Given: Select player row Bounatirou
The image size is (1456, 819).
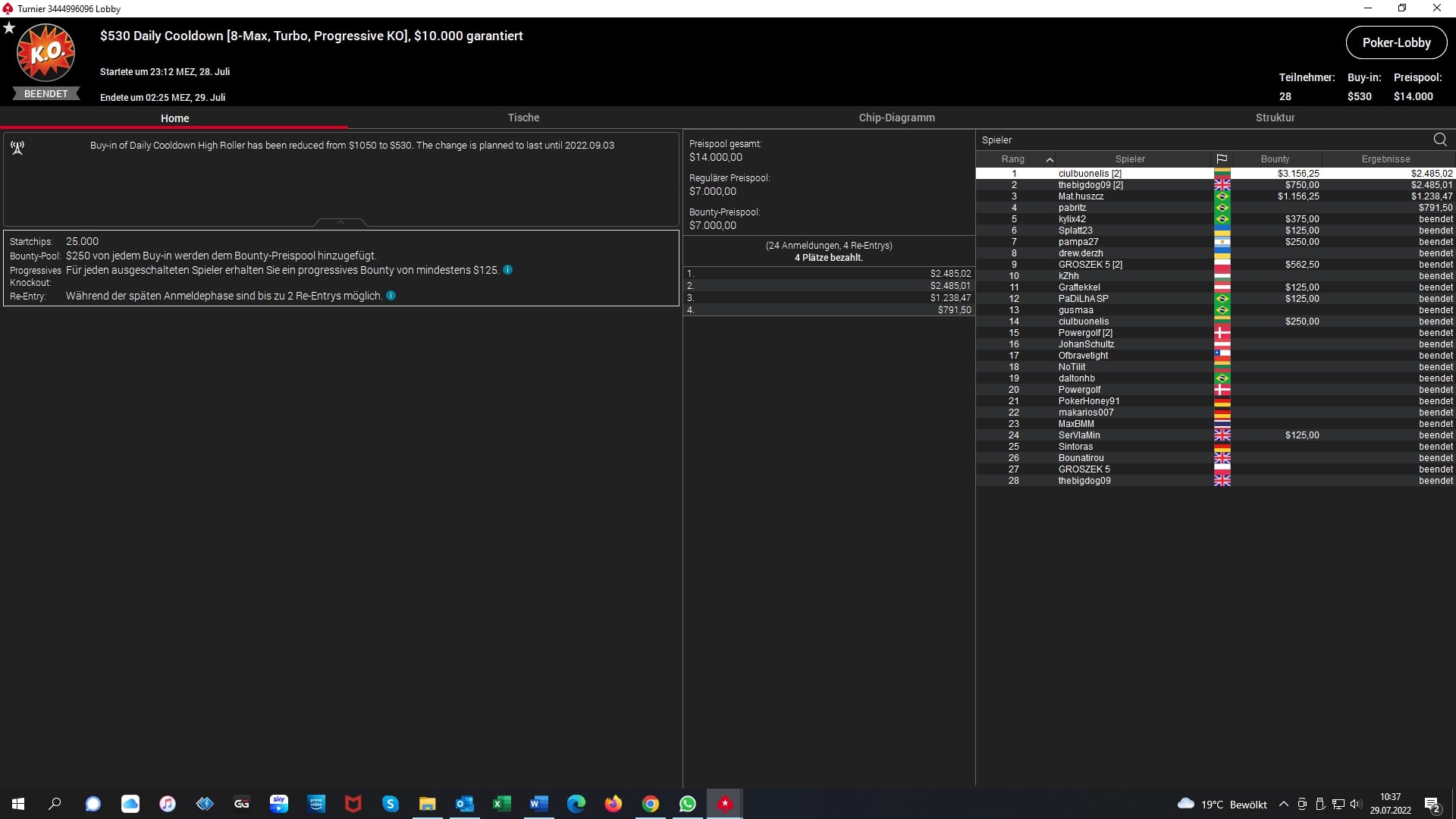Looking at the screenshot, I should tap(1216, 458).
